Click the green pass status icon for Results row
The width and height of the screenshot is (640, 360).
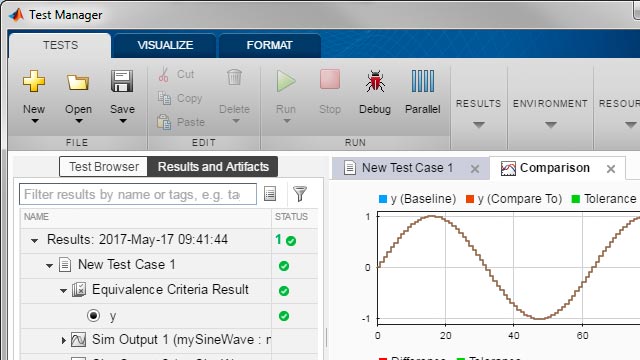(x=291, y=241)
